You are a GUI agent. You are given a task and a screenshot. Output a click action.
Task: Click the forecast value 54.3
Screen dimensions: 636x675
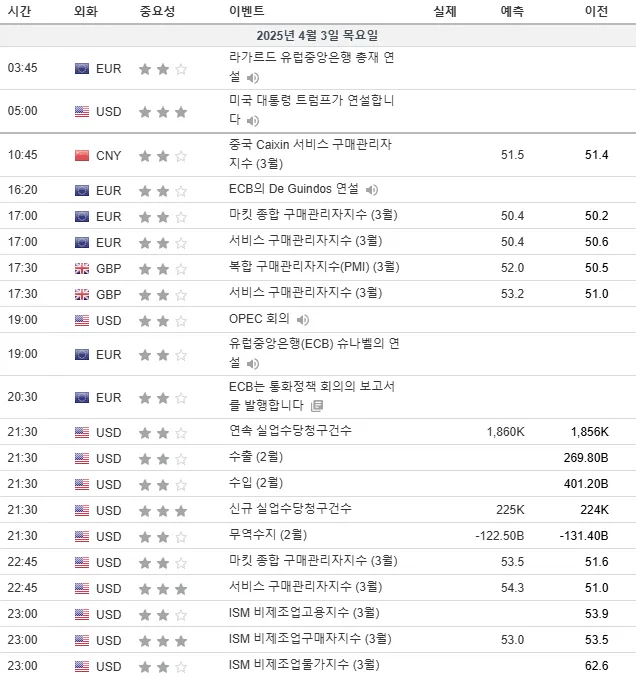point(512,588)
